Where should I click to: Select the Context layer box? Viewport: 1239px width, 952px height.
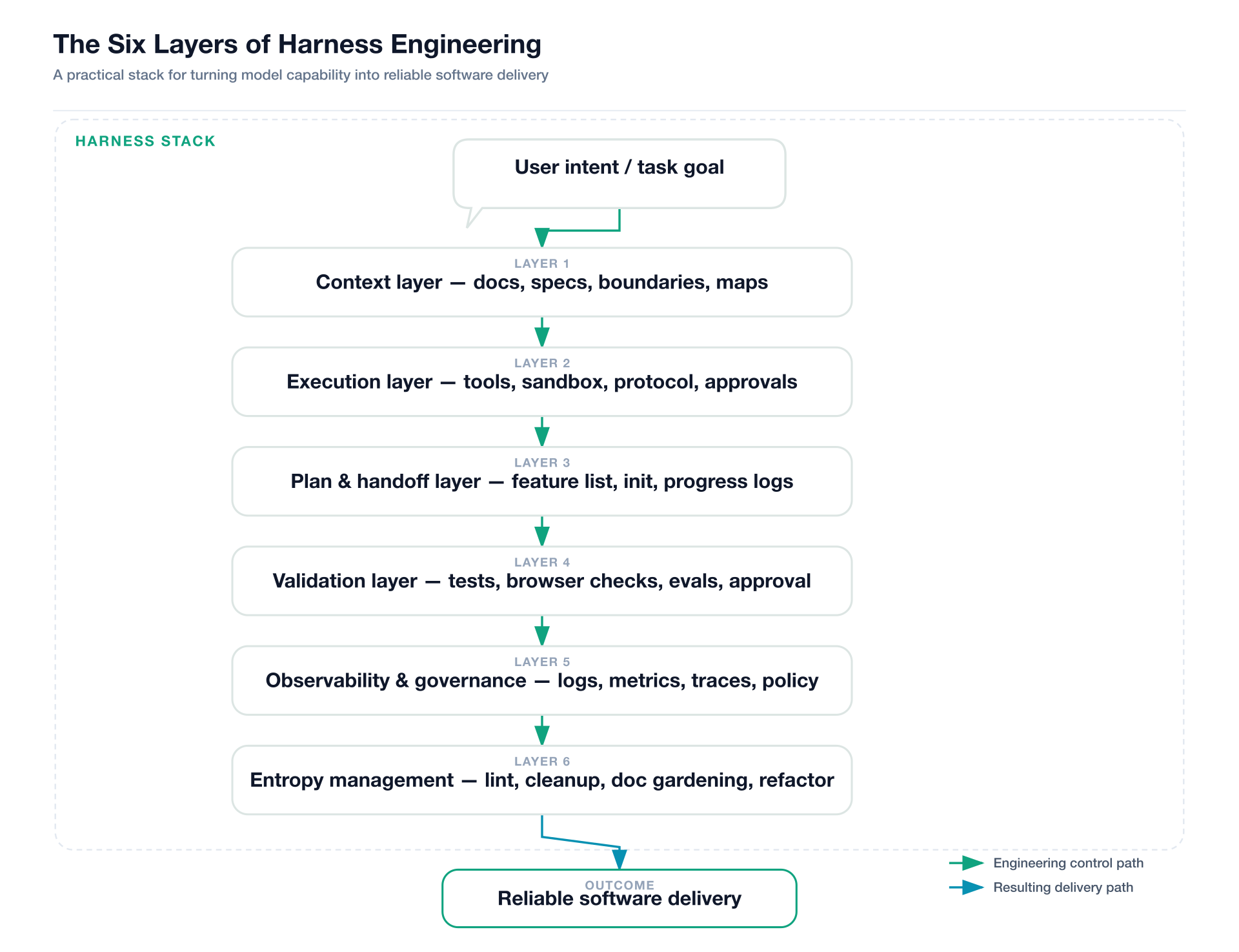pos(541,283)
